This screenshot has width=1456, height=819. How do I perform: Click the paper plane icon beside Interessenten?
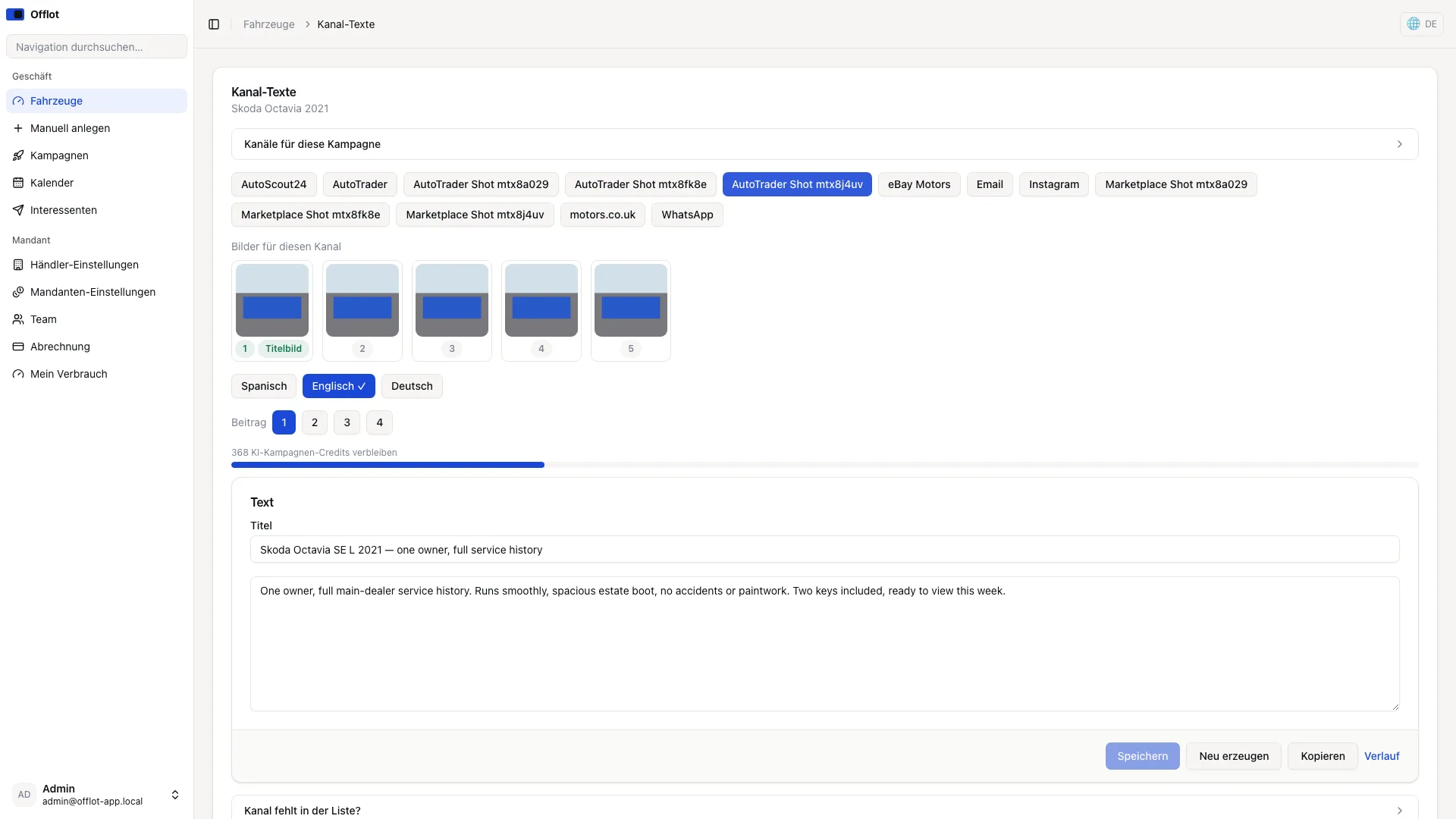(x=18, y=210)
